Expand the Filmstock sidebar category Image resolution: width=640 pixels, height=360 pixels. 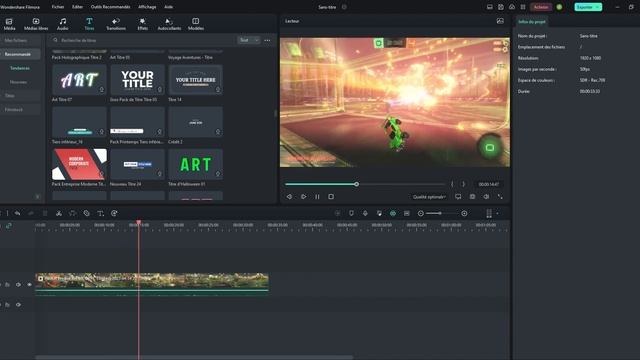pyautogui.click(x=20, y=109)
